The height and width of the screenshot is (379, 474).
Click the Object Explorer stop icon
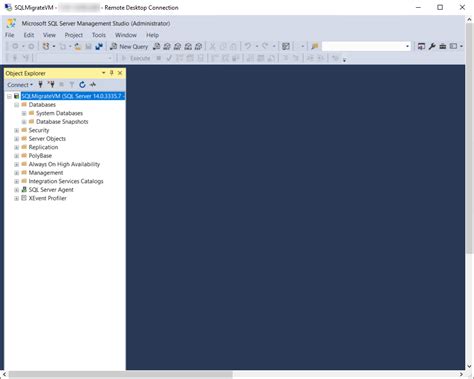click(x=61, y=85)
